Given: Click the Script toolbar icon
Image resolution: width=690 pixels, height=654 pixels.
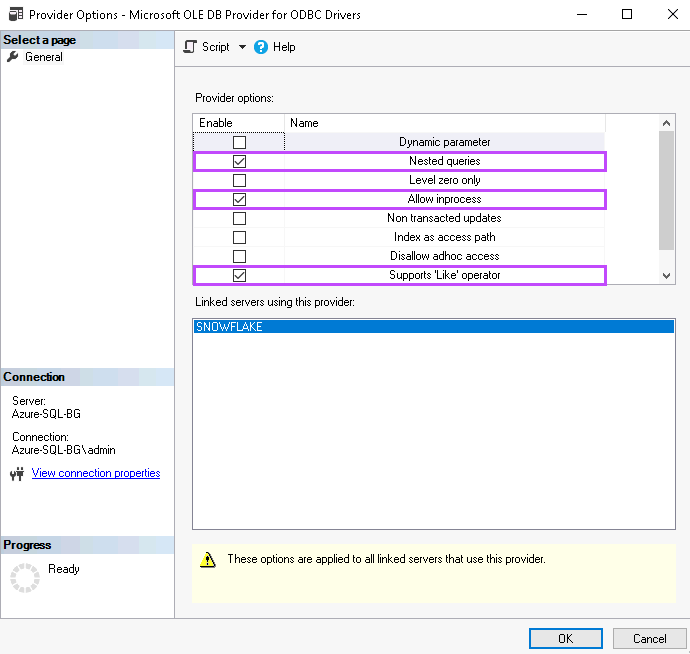Looking at the screenshot, I should pos(190,47).
